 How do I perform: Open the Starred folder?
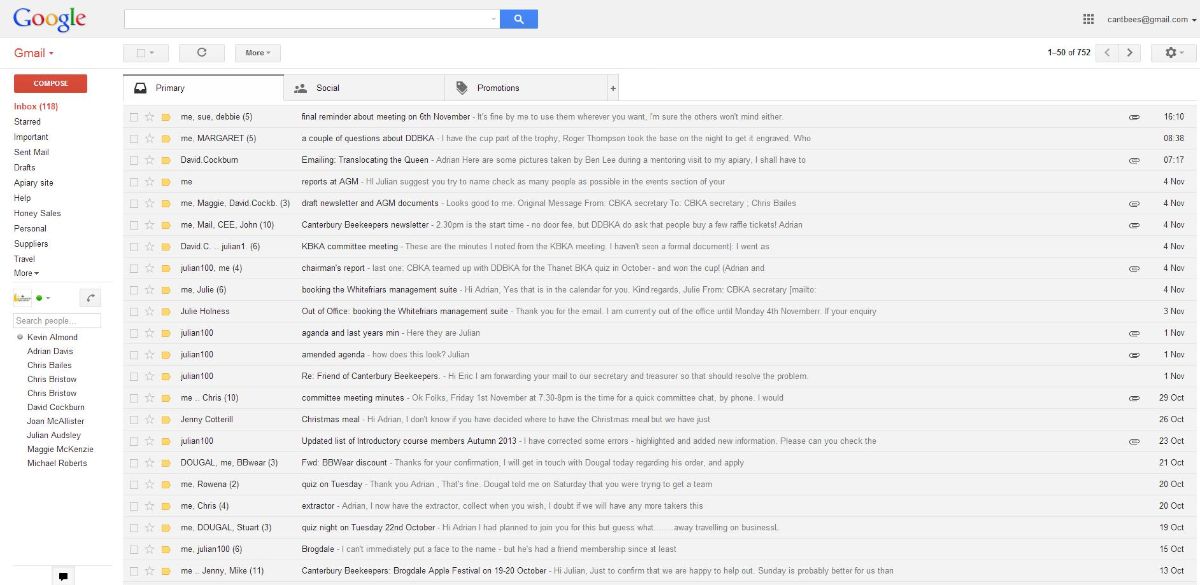[27, 122]
